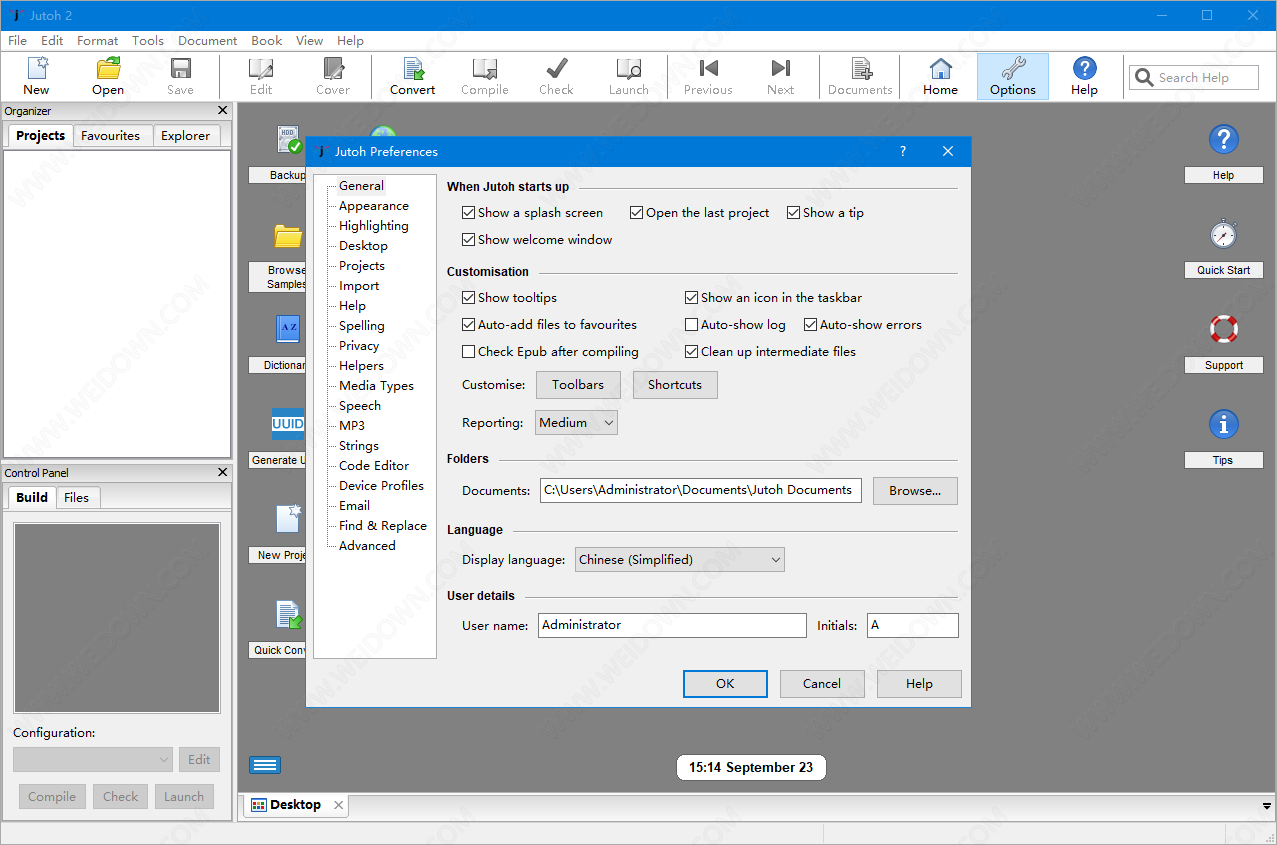
Task: Select Advanced in preferences tree
Action: pos(367,546)
